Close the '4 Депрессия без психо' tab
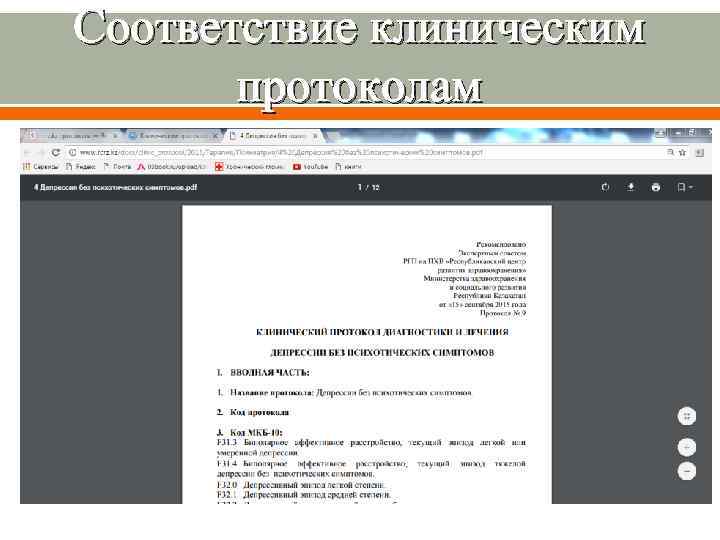 315,136
